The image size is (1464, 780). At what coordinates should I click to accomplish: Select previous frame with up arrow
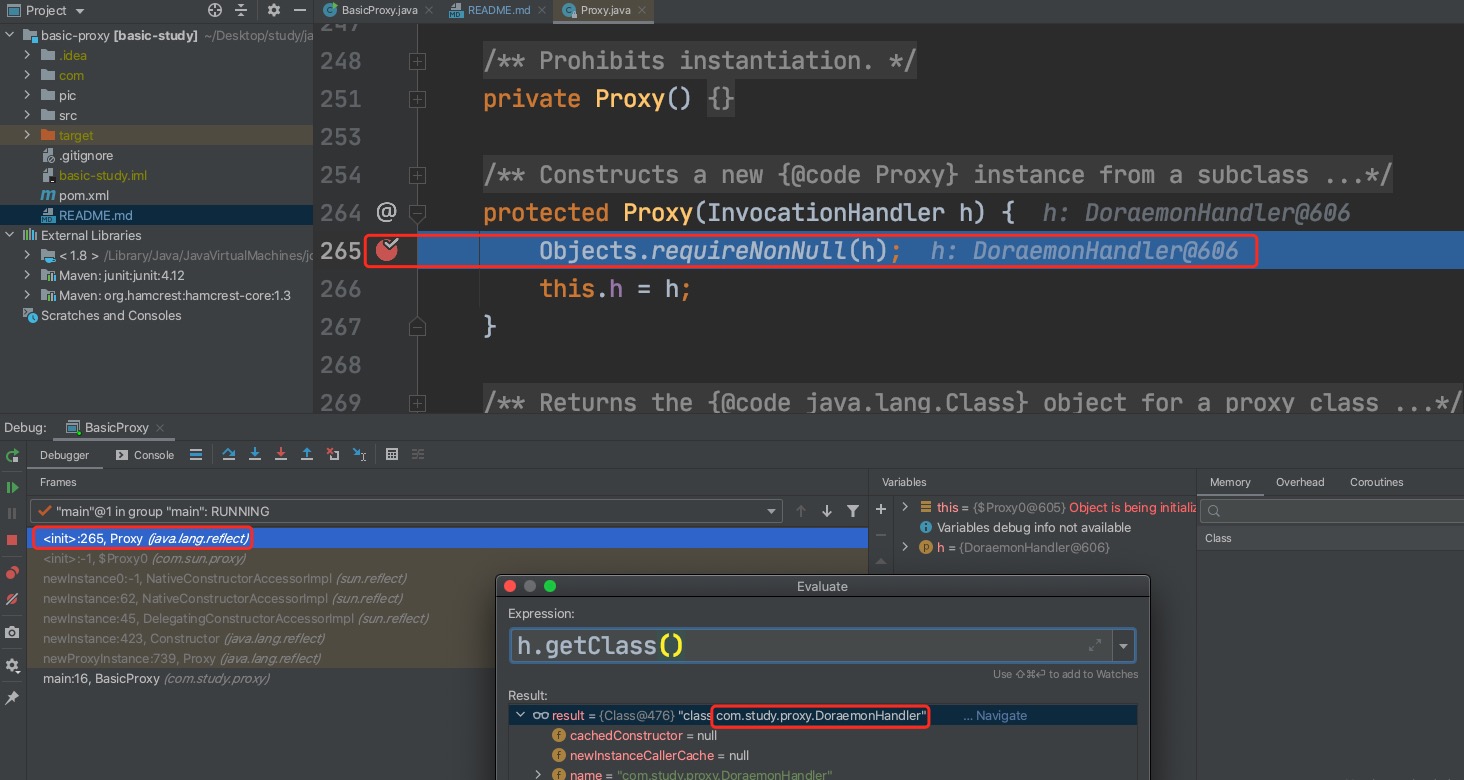(801, 511)
